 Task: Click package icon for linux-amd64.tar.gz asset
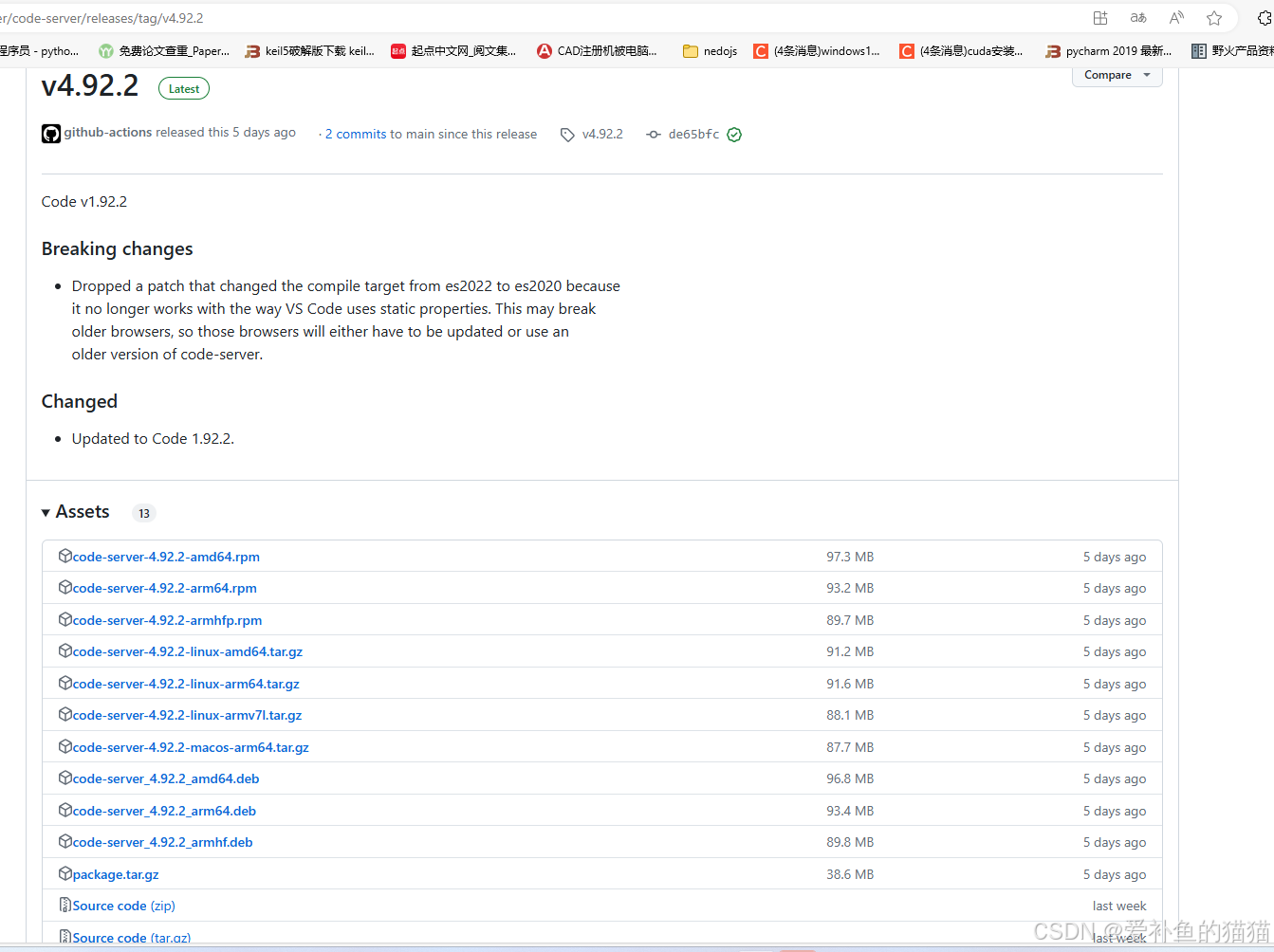pos(65,650)
